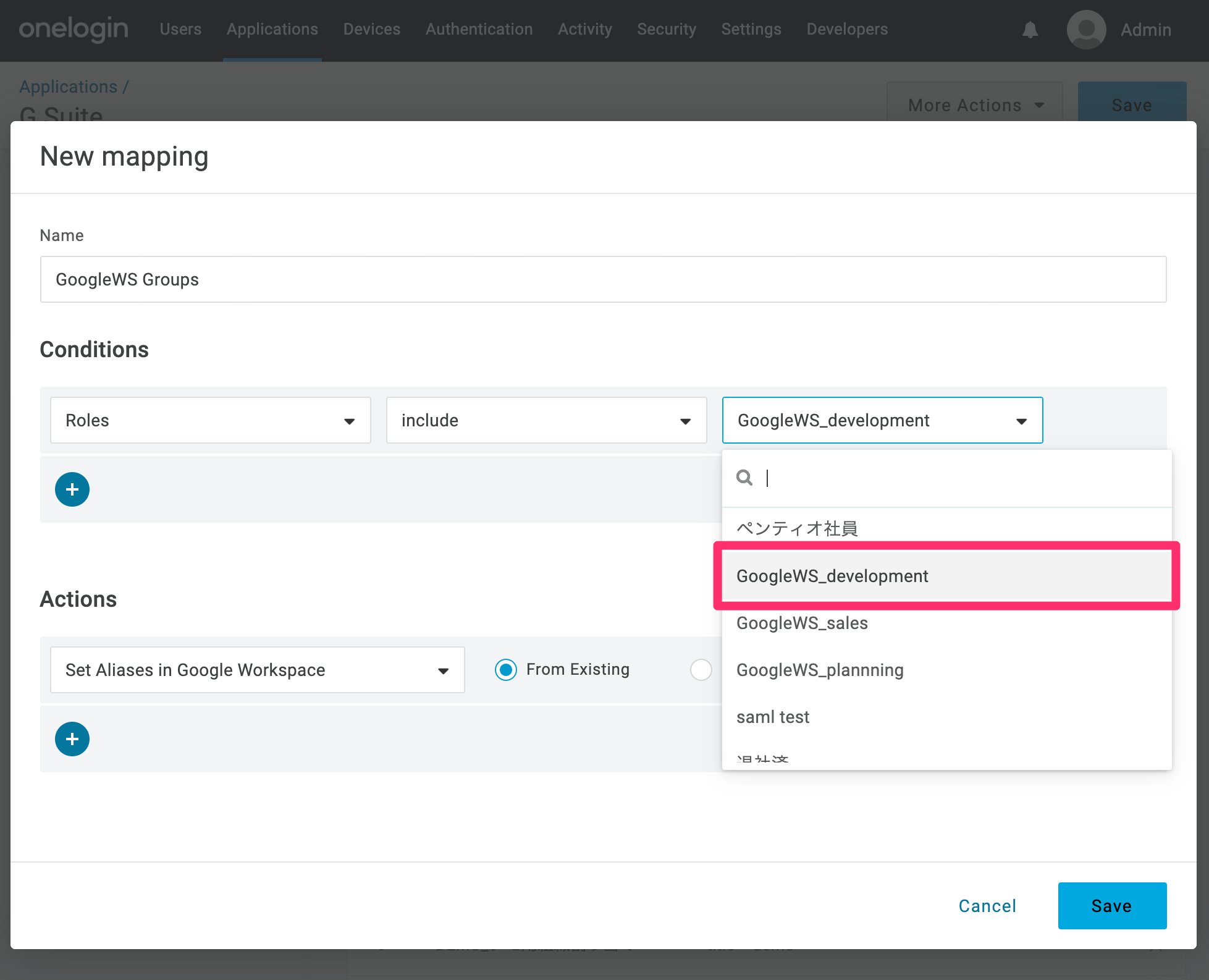Image resolution: width=1209 pixels, height=980 pixels.
Task: Open the Security menu
Action: tap(667, 29)
